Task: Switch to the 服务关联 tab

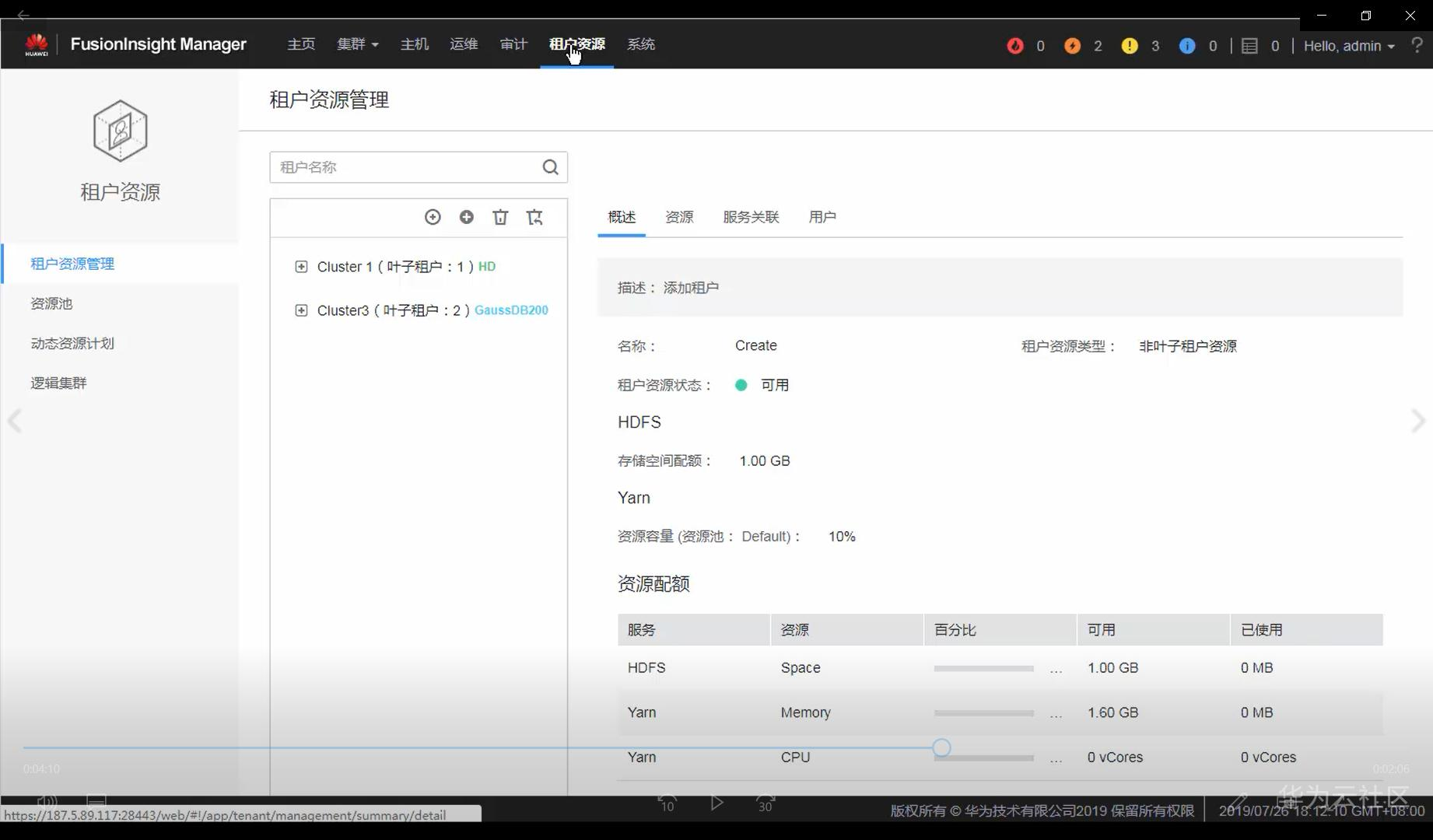Action: pos(751,217)
